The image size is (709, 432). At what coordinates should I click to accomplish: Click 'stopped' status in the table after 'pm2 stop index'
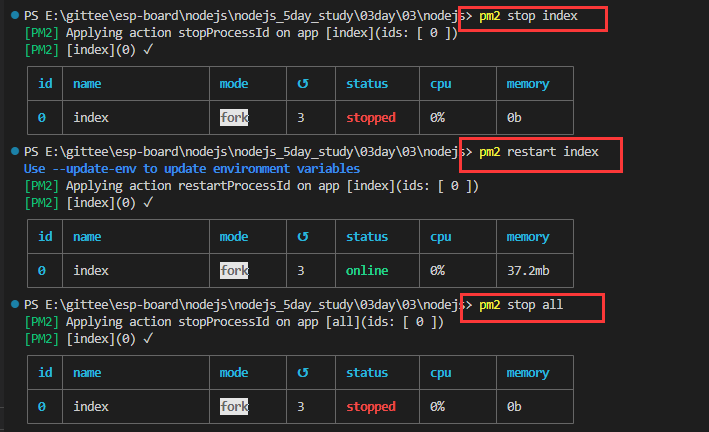point(371,118)
